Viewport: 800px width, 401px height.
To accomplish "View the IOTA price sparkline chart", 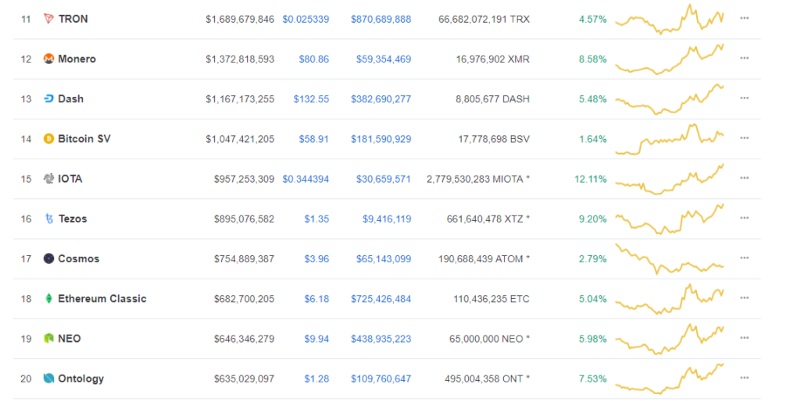I will point(669,179).
